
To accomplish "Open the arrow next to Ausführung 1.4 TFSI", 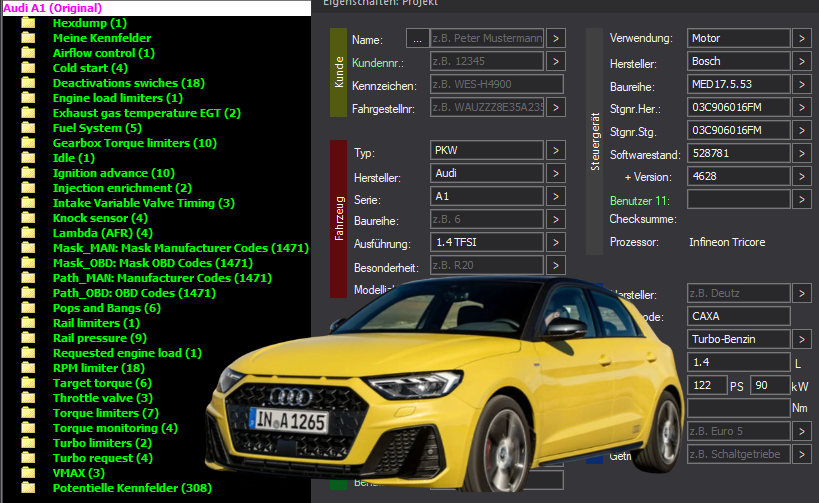I will (556, 242).
